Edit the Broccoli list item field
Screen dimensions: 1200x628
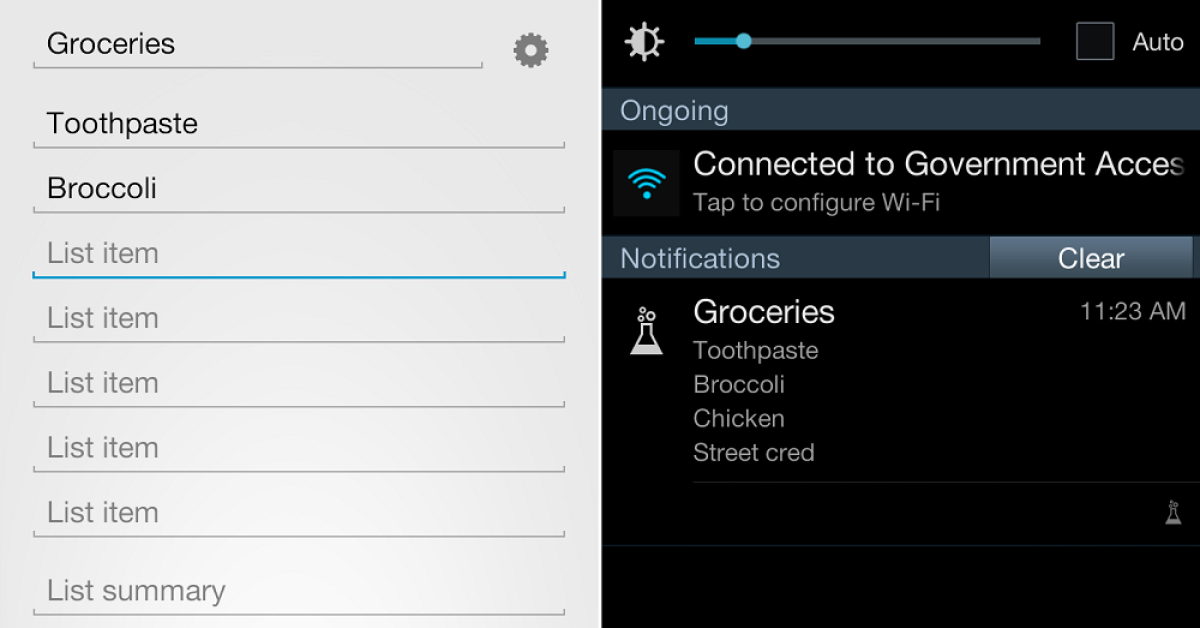[298, 189]
